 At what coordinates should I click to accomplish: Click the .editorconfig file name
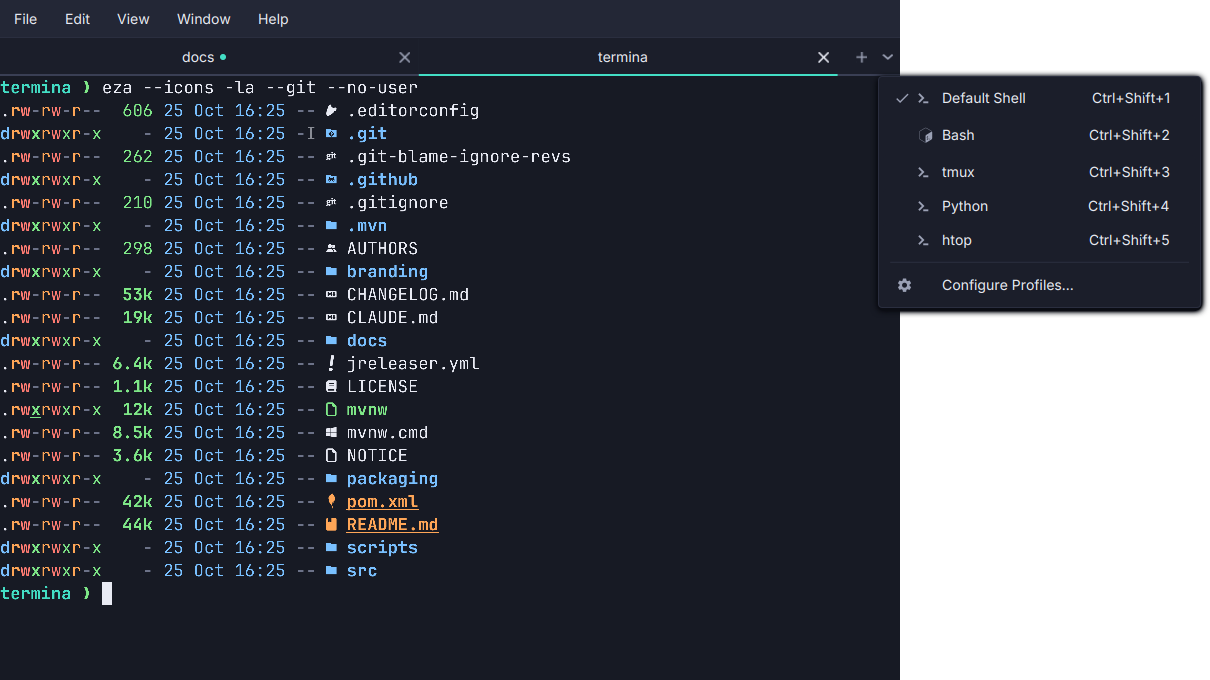click(413, 110)
